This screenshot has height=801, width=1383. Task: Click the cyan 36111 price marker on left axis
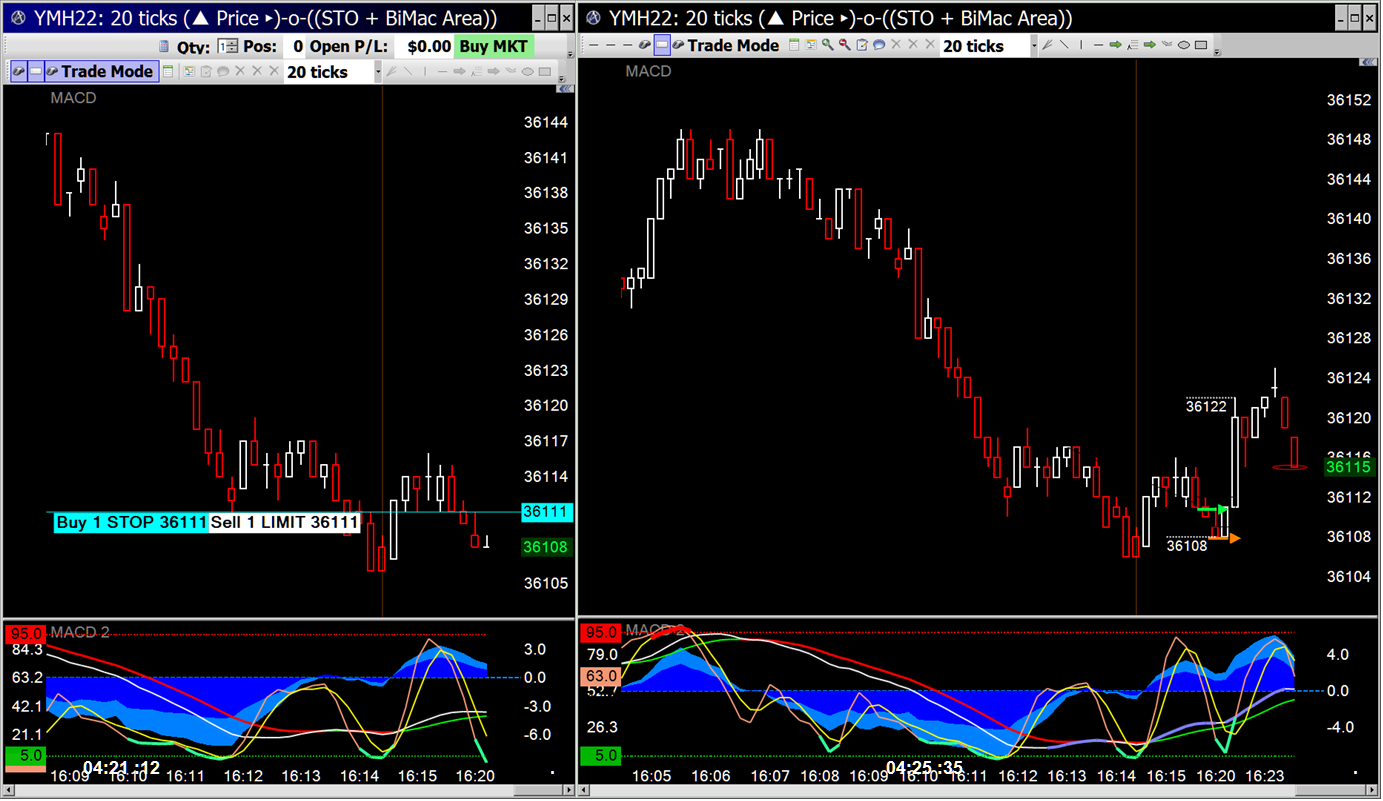point(546,512)
